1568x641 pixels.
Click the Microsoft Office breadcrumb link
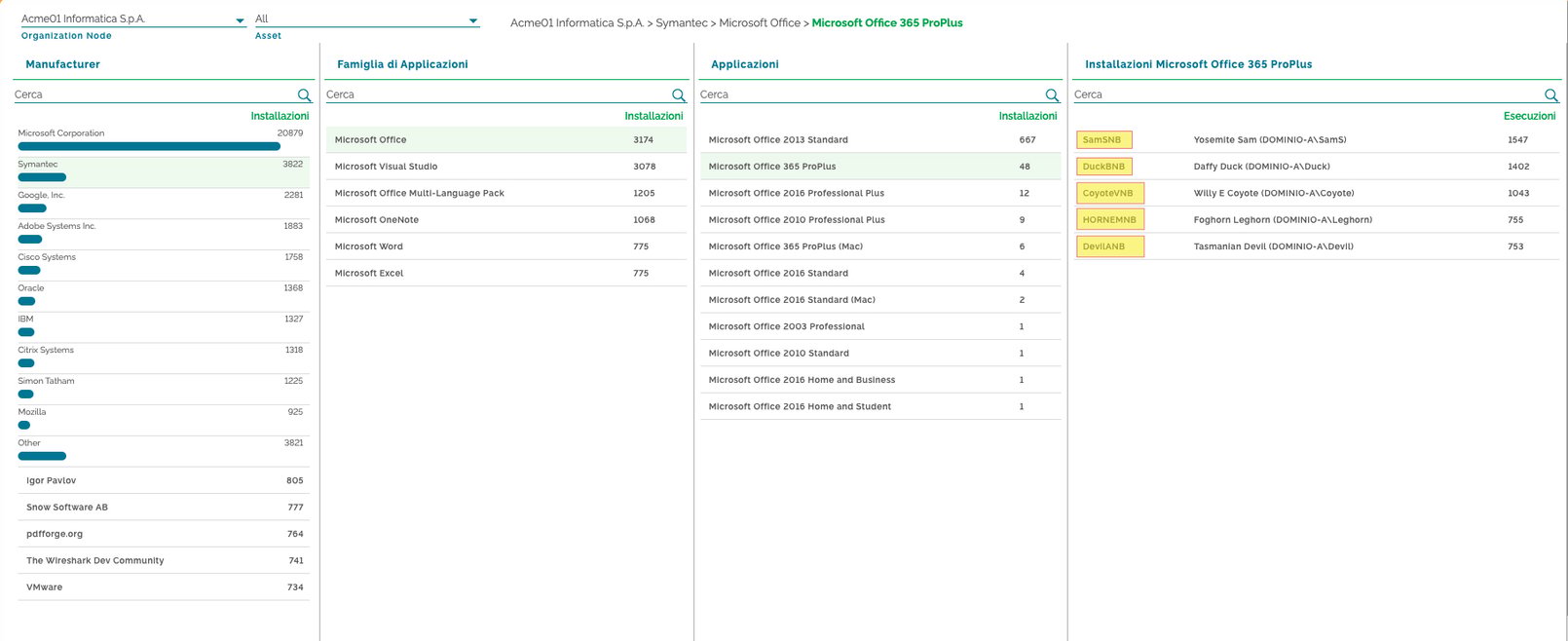pos(760,22)
